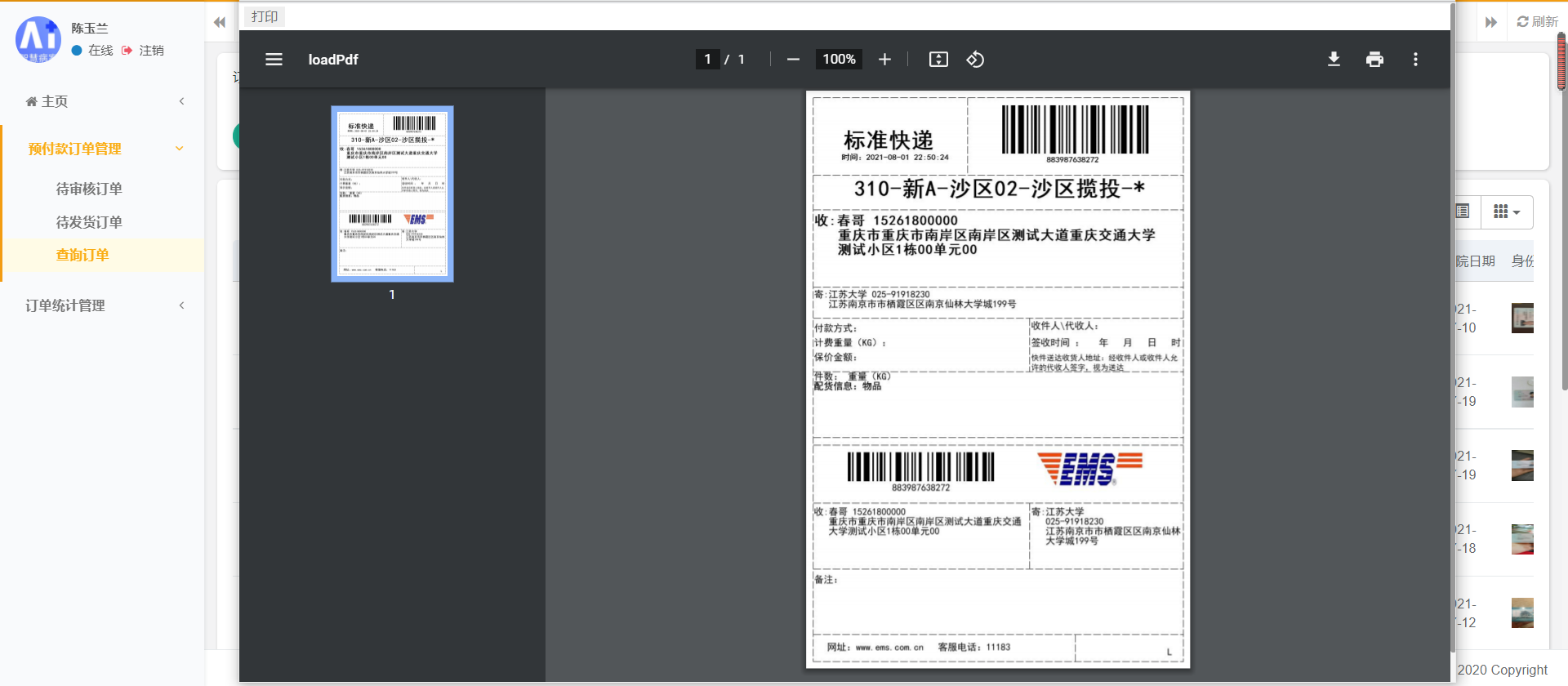Zoom out the PDF with minus icon
1568x686 pixels.
[793, 60]
